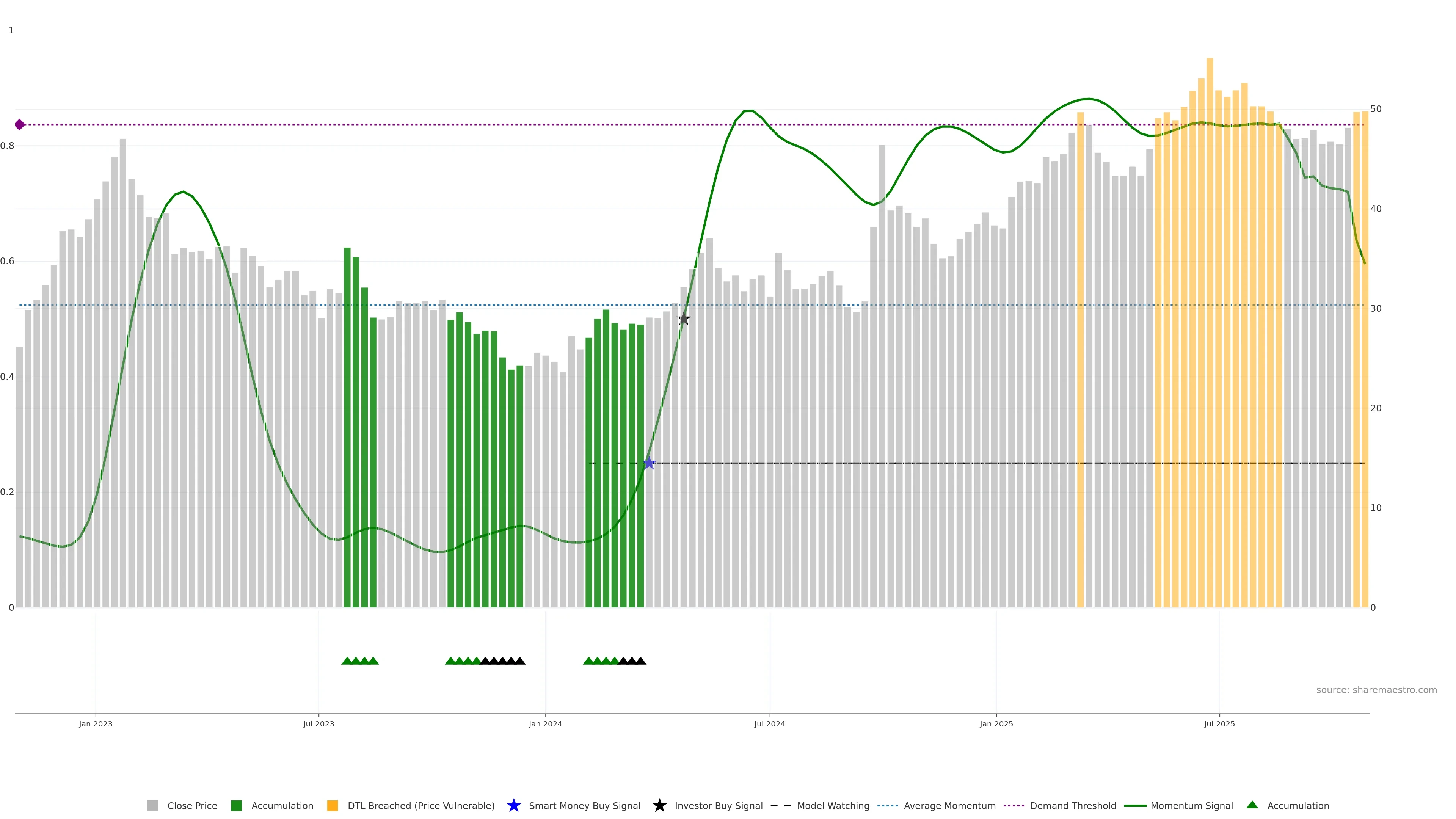Screen dimensions: 1456x819
Task: Click the green triangle icon in legend
Action: click(1252, 805)
